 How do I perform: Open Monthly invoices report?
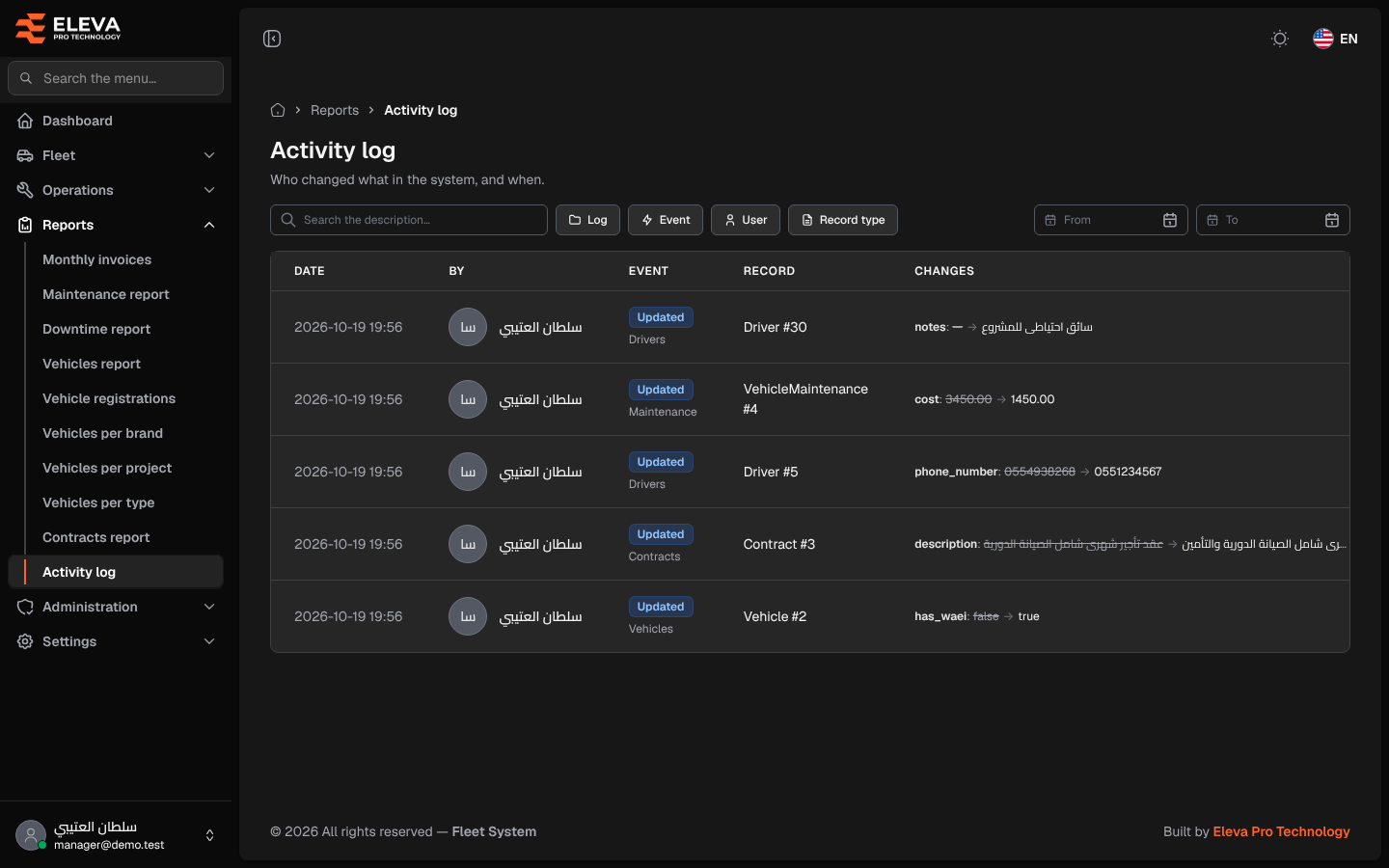click(96, 259)
